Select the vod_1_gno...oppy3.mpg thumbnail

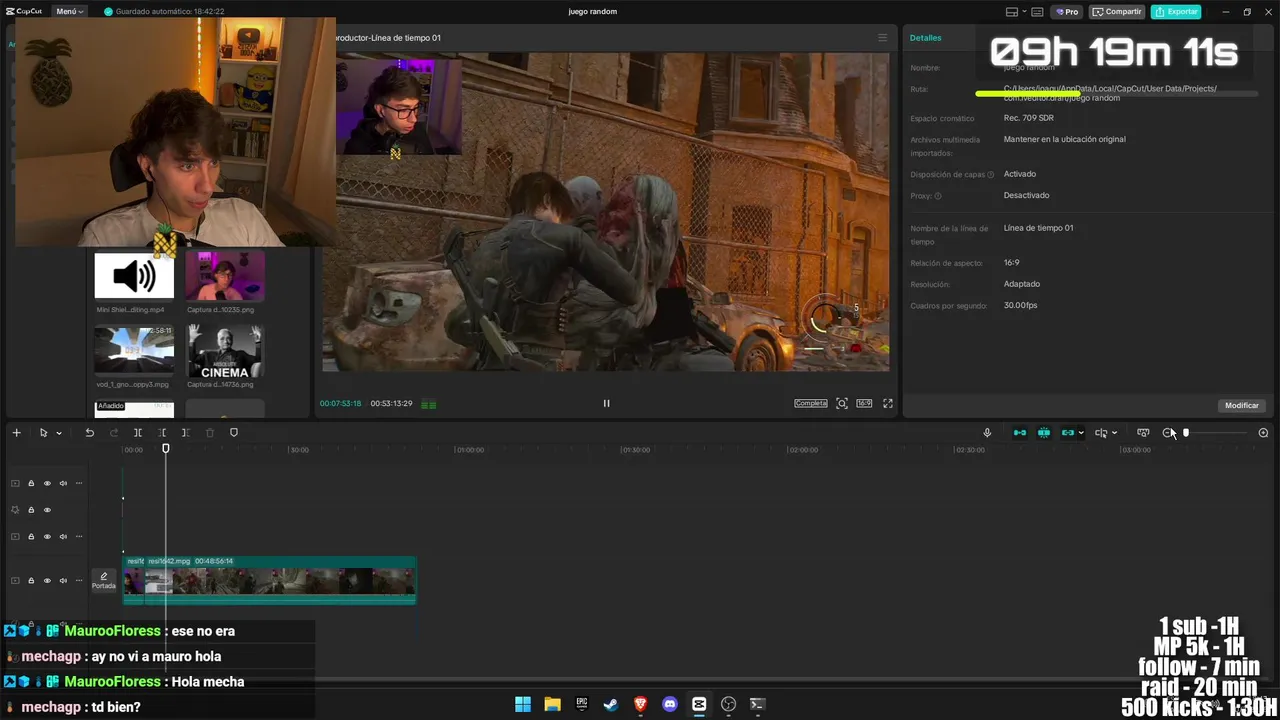(134, 349)
